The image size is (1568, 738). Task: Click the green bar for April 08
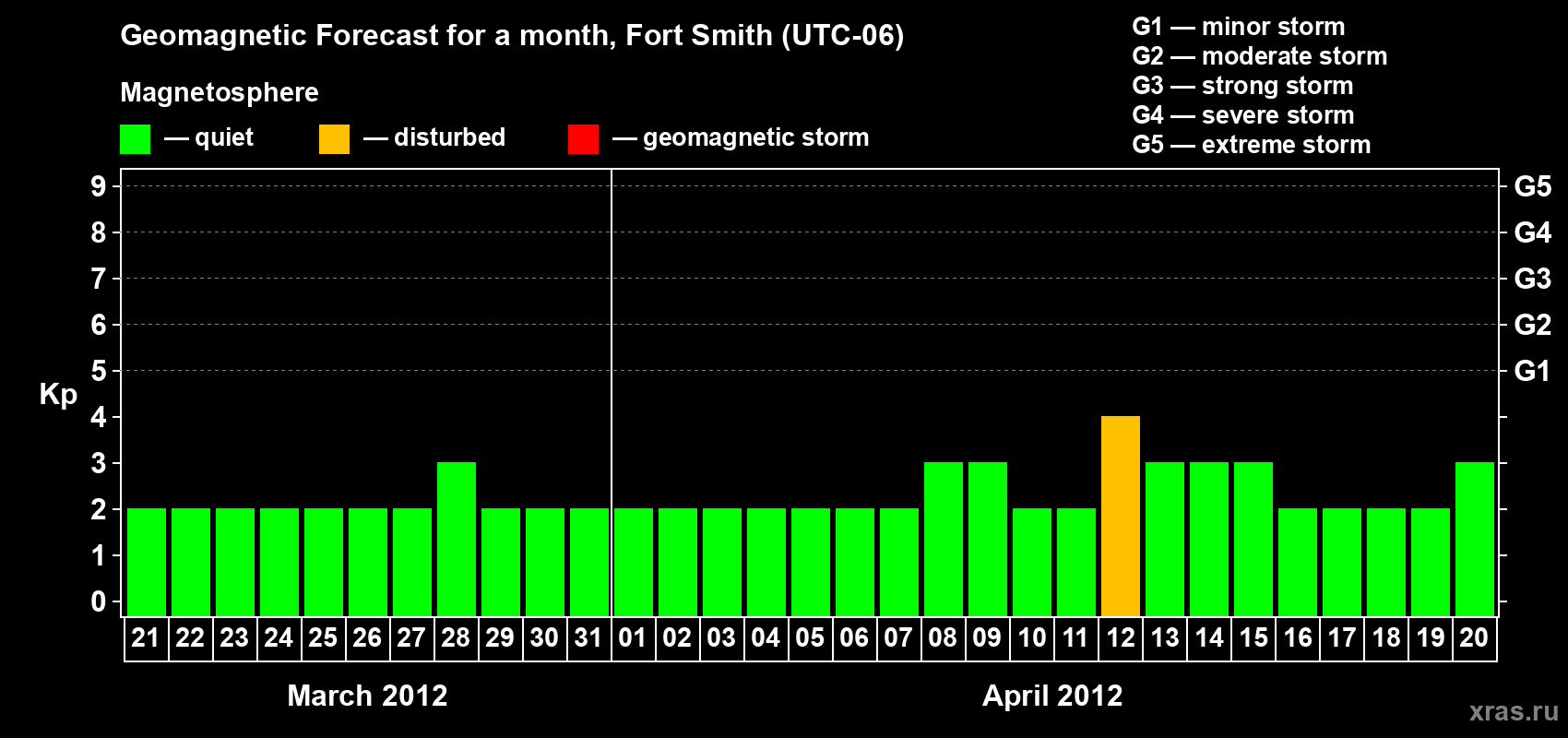tap(944, 539)
